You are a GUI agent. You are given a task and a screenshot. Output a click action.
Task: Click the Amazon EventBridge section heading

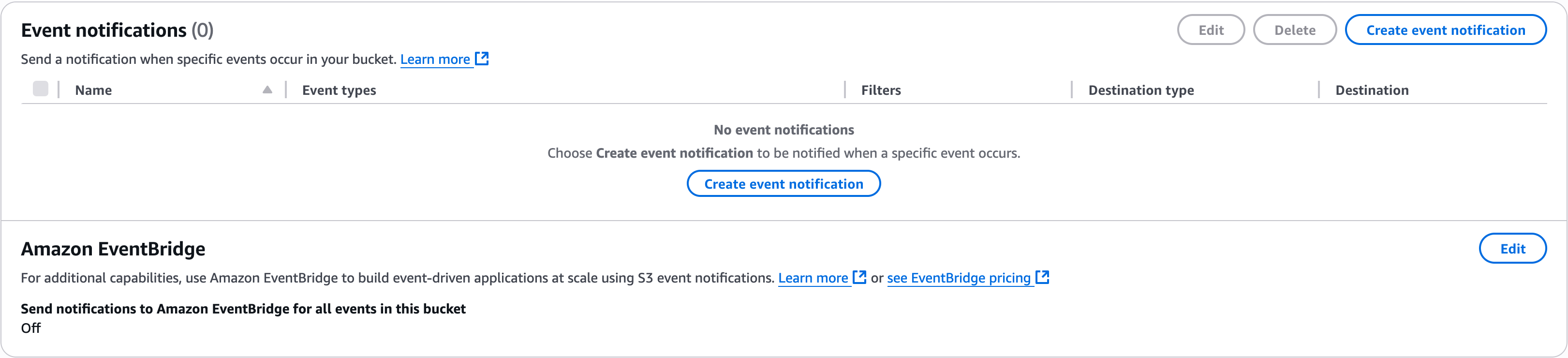(113, 248)
